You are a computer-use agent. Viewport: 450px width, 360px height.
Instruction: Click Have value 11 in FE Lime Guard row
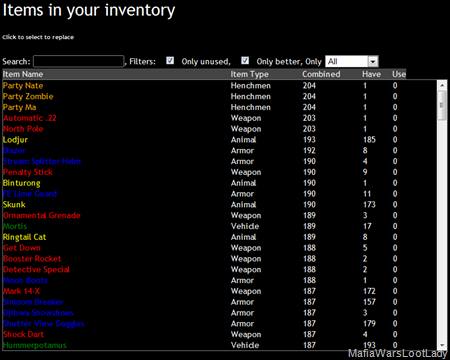tap(367, 194)
